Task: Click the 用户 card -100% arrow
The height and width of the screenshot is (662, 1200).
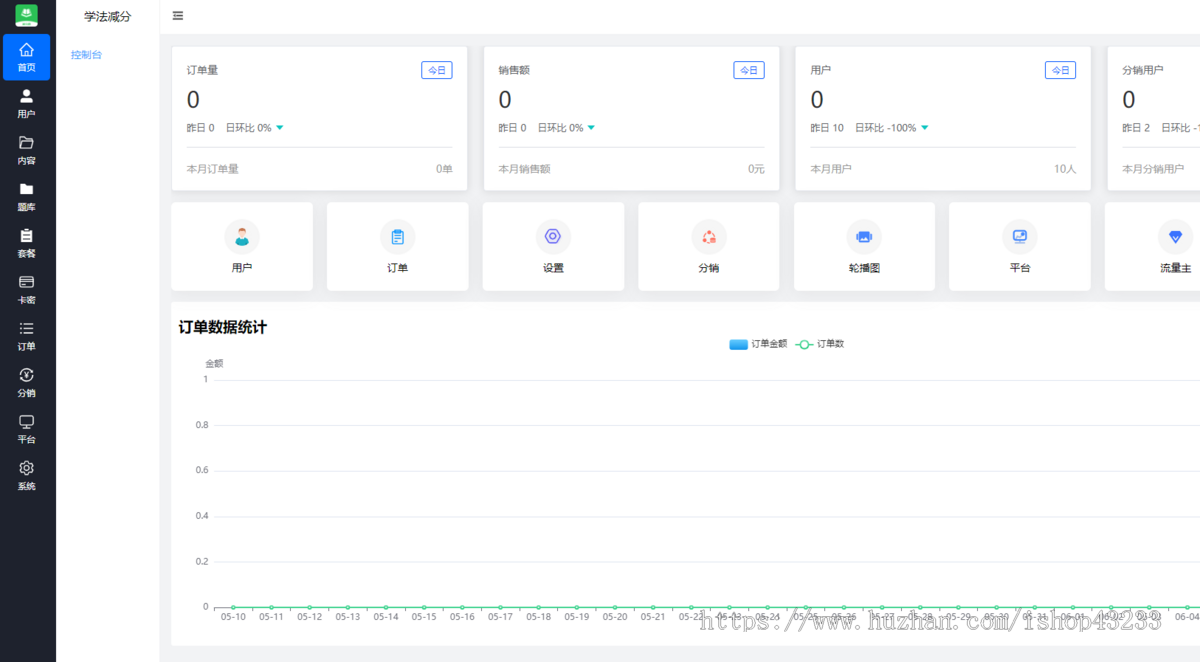Action: click(x=925, y=128)
